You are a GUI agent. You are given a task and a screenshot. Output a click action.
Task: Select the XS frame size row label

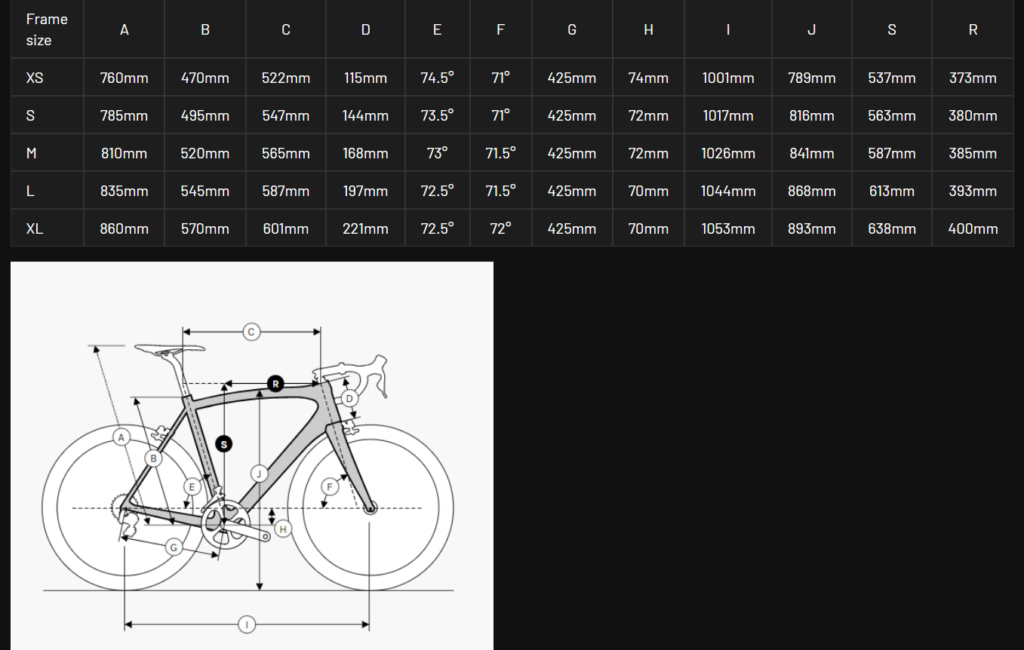(x=35, y=78)
